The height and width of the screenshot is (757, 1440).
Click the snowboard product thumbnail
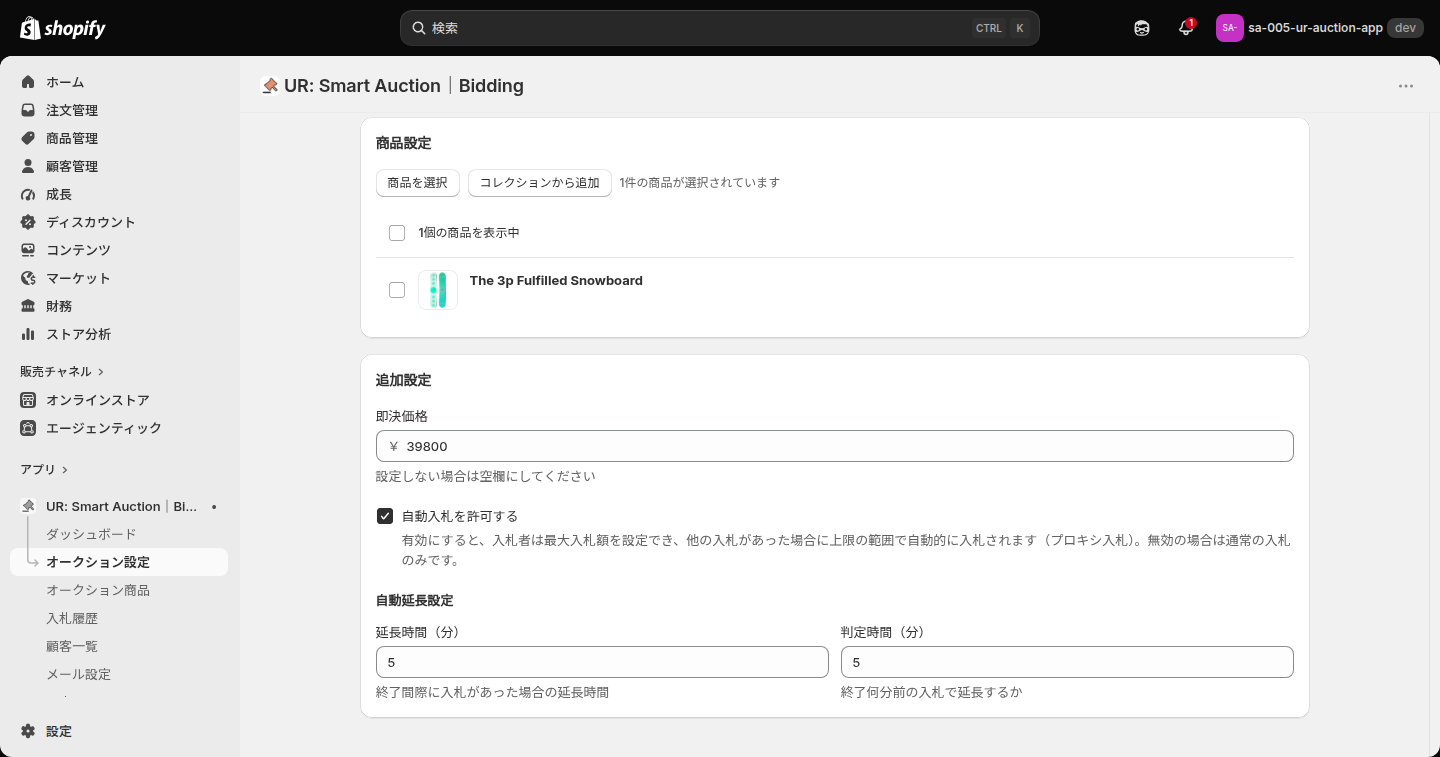coord(438,290)
